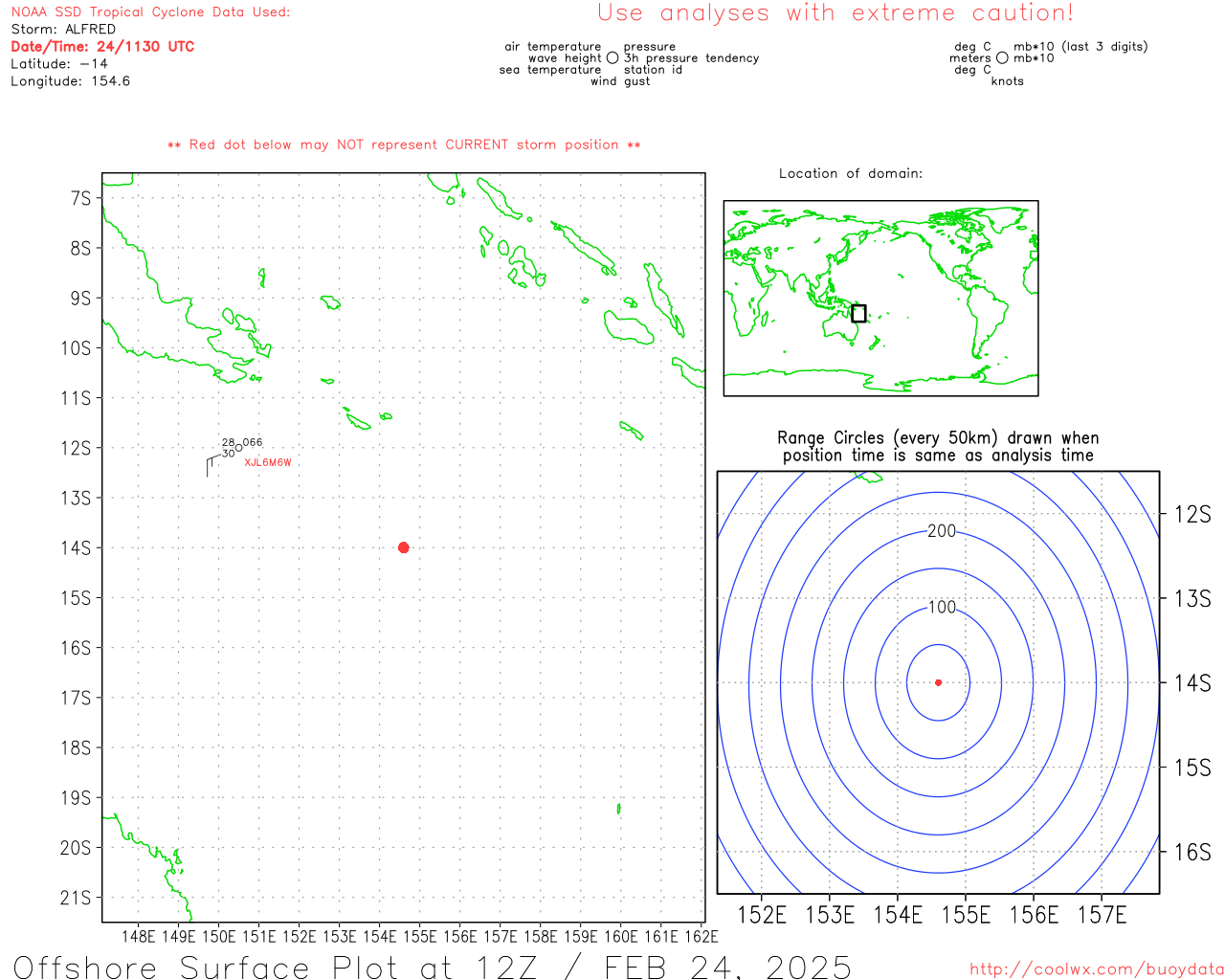The image size is (1225, 980).
Task: Click the 12S label on range circles plot
Action: click(1192, 515)
